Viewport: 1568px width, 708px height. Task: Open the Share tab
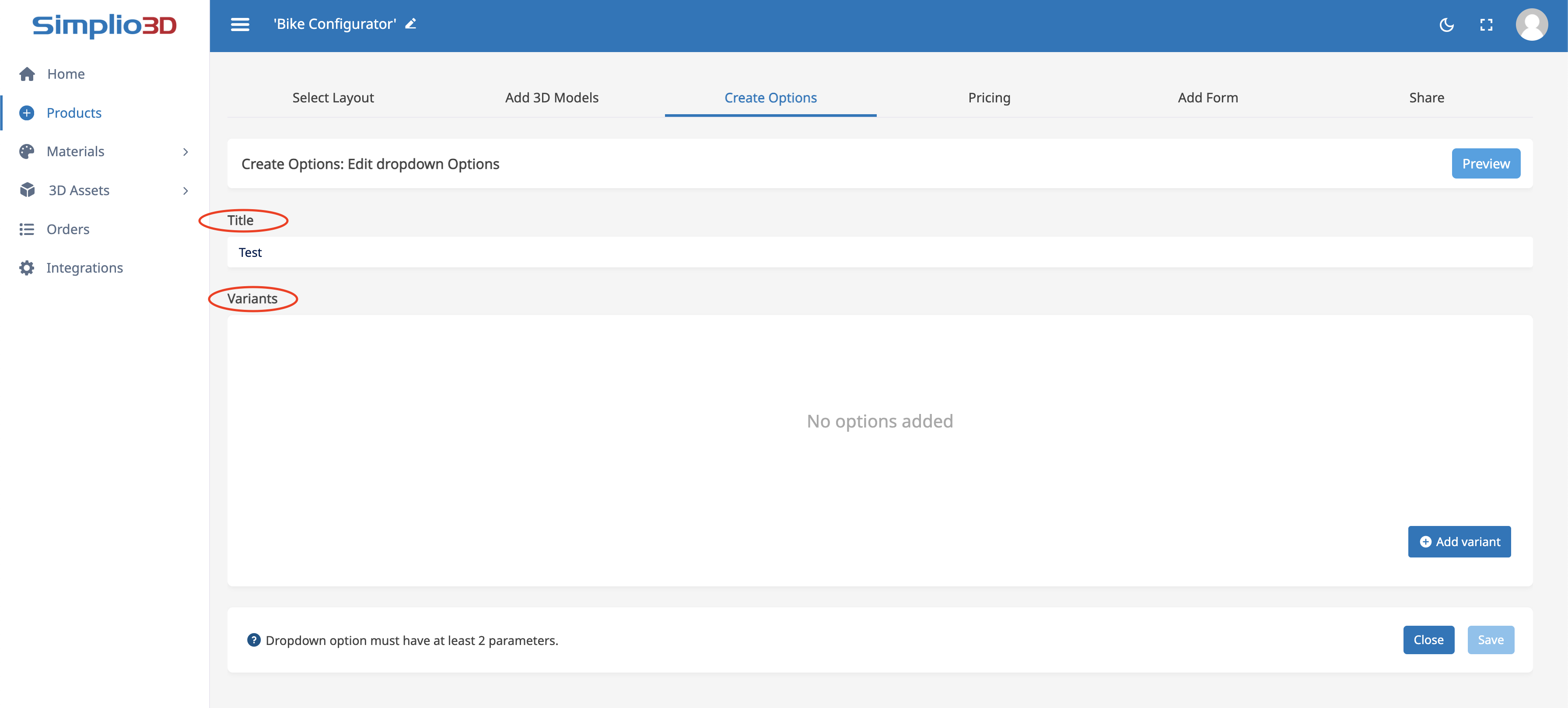click(x=1425, y=98)
